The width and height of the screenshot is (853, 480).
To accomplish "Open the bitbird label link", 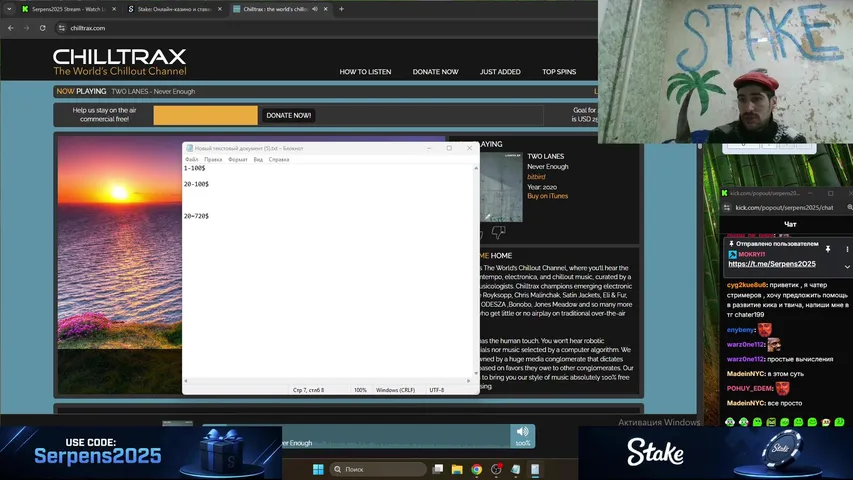I will coord(536,177).
